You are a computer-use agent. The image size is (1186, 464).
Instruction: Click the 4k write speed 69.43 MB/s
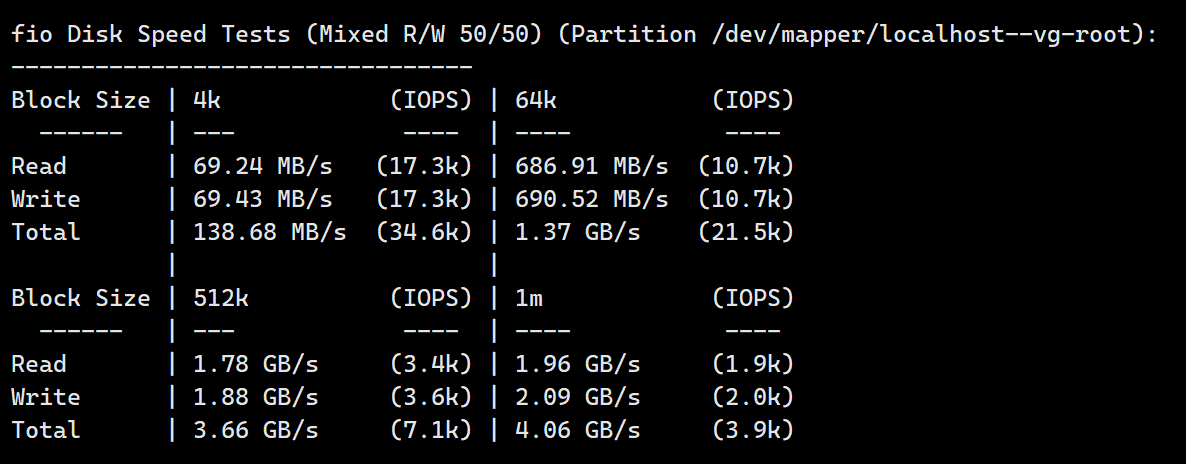pyautogui.click(x=262, y=200)
